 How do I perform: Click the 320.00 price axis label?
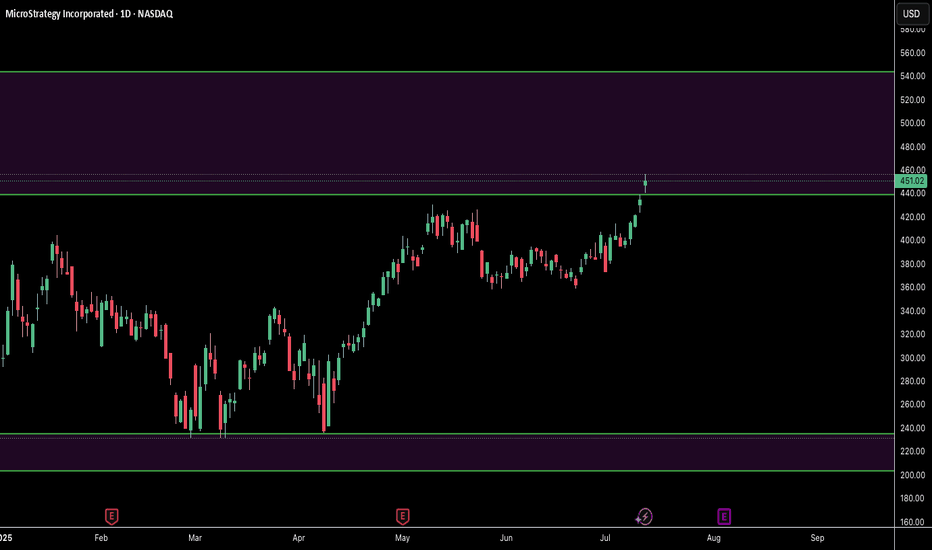(x=912, y=334)
